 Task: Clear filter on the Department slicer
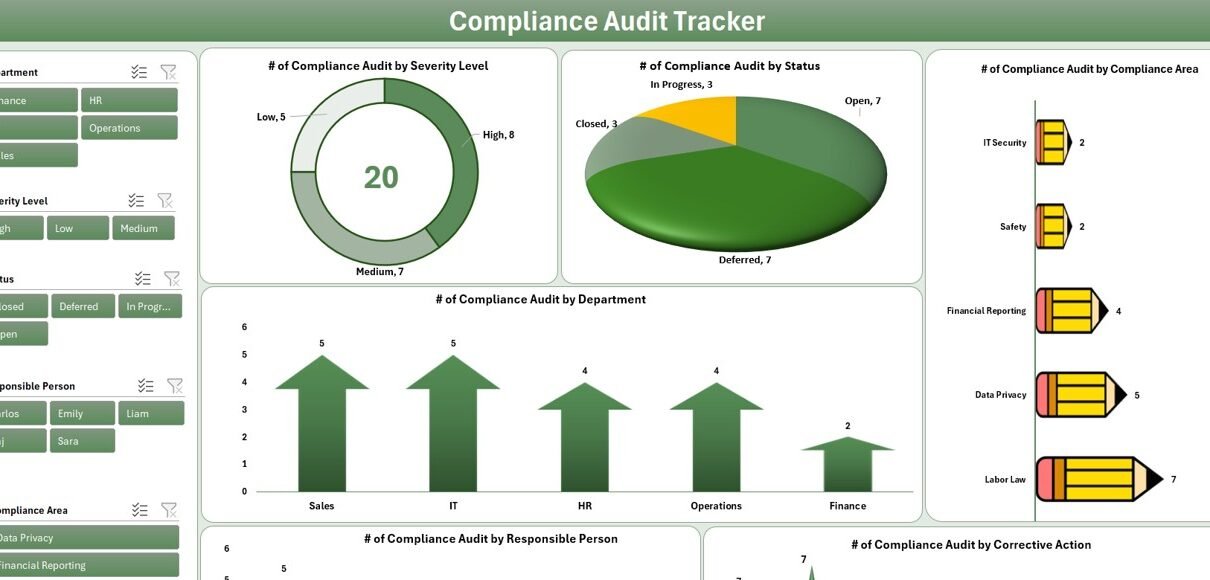click(x=168, y=72)
